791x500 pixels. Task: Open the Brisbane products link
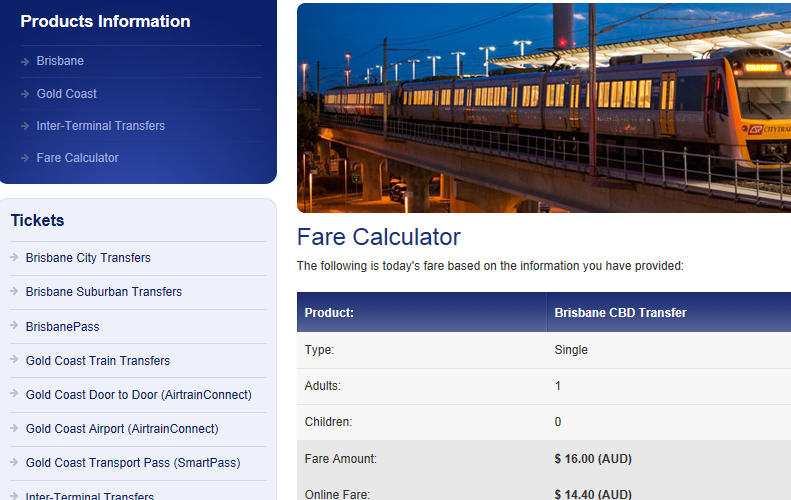pos(60,61)
